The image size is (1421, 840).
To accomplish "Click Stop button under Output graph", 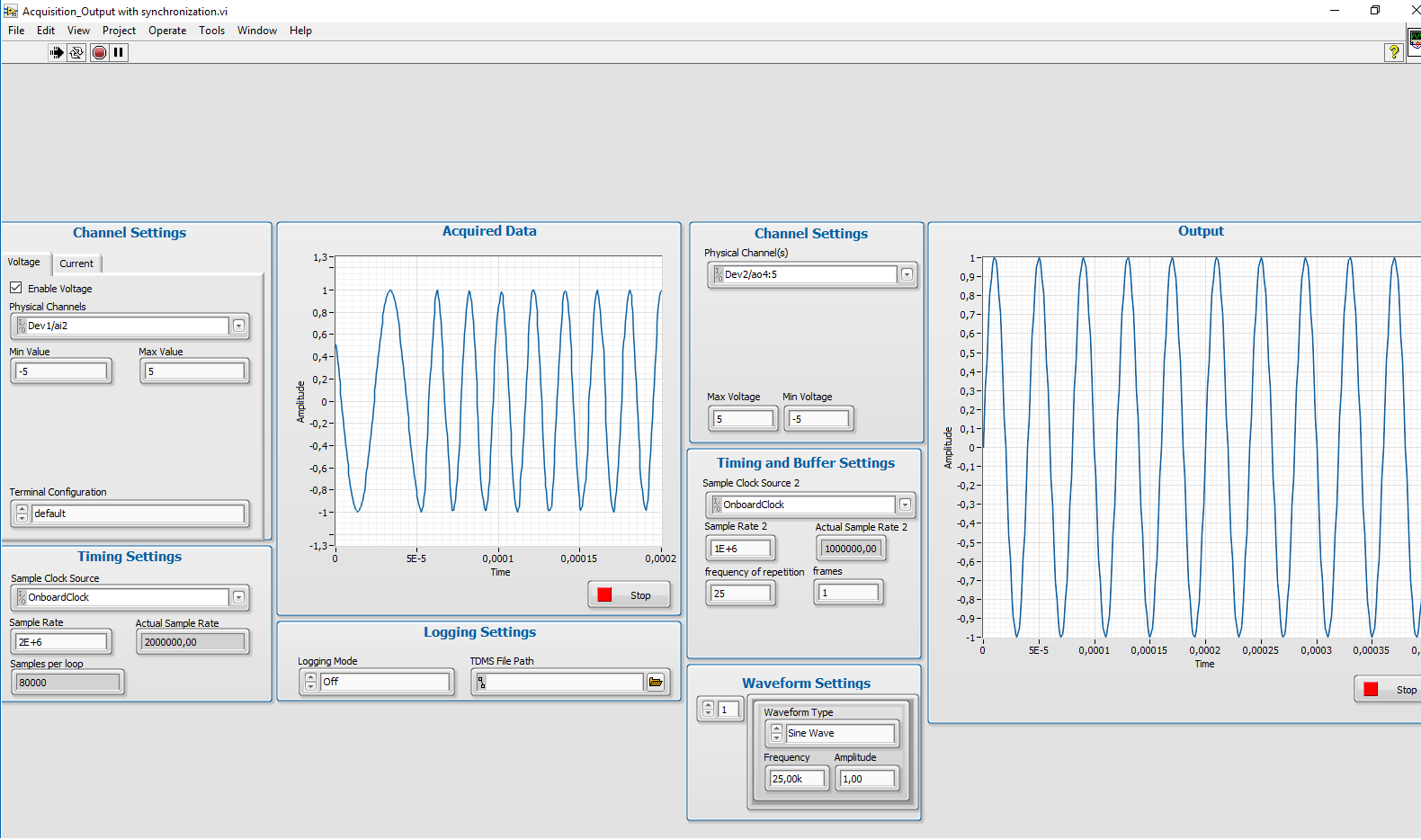I will pyautogui.click(x=1390, y=690).
